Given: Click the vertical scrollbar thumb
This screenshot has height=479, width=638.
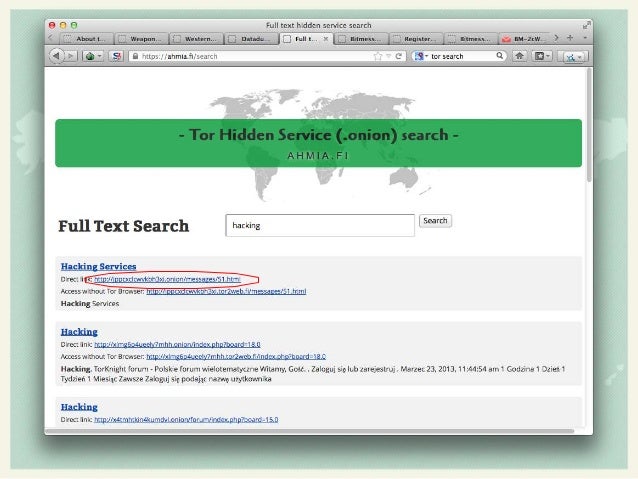Looking at the screenshot, I should point(589,125).
